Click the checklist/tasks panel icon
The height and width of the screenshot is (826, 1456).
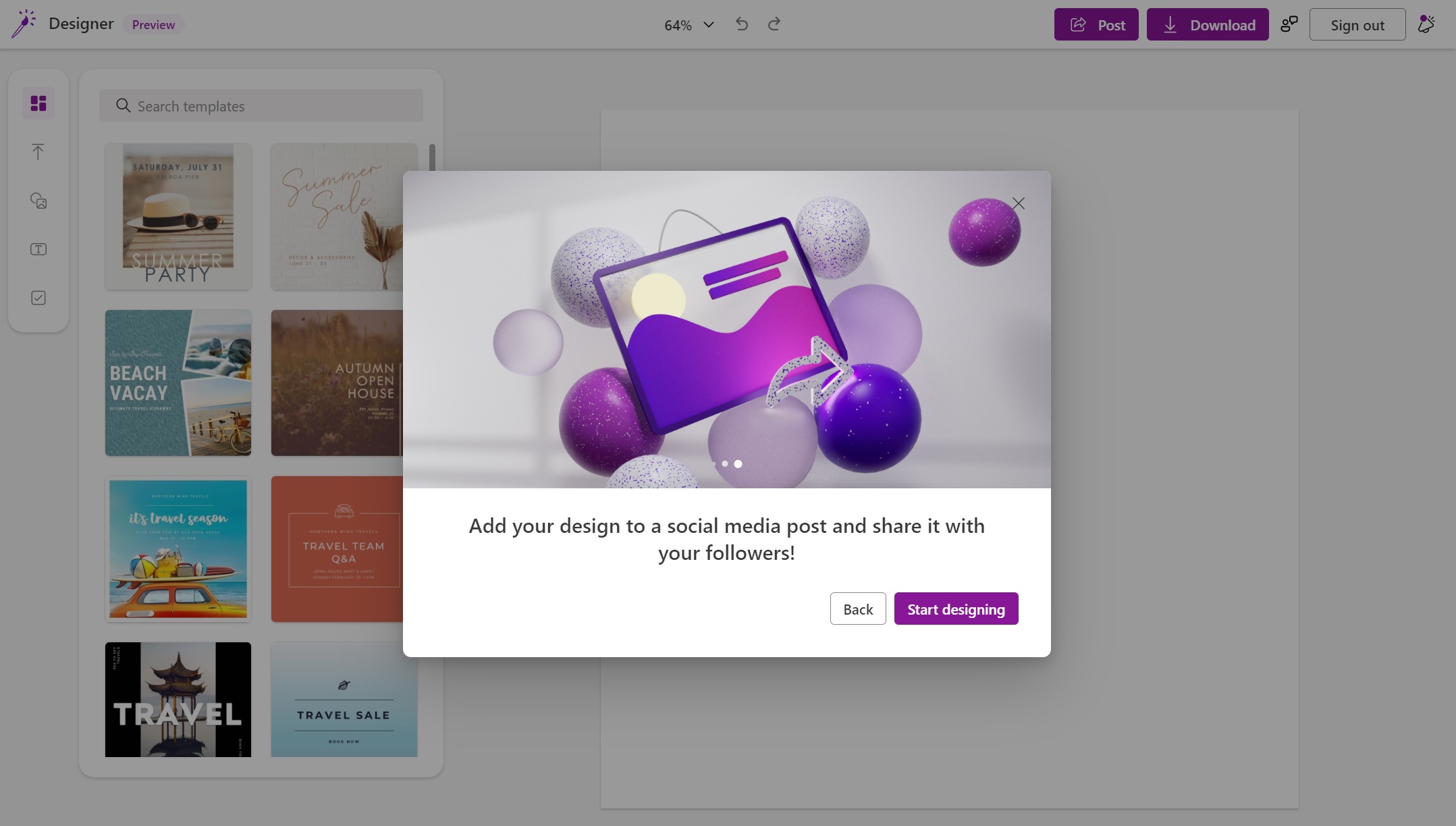click(39, 297)
